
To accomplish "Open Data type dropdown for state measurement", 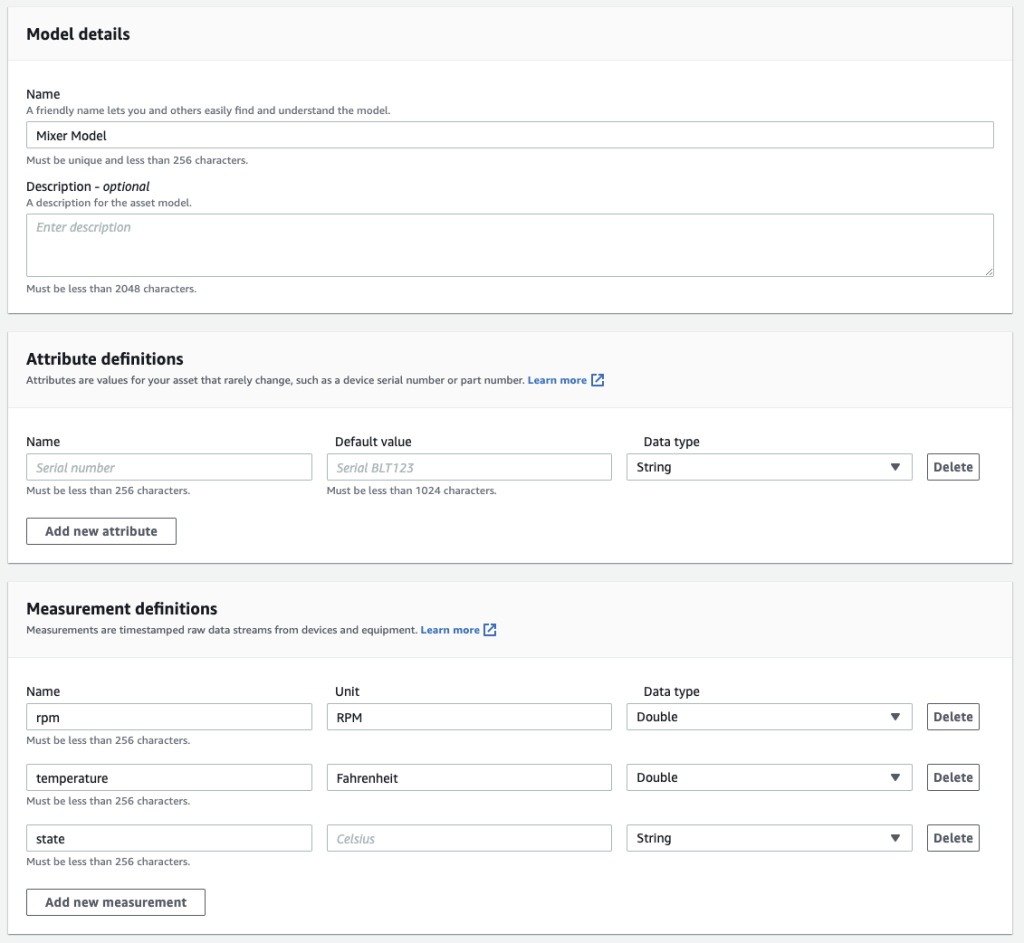I will [x=768, y=838].
